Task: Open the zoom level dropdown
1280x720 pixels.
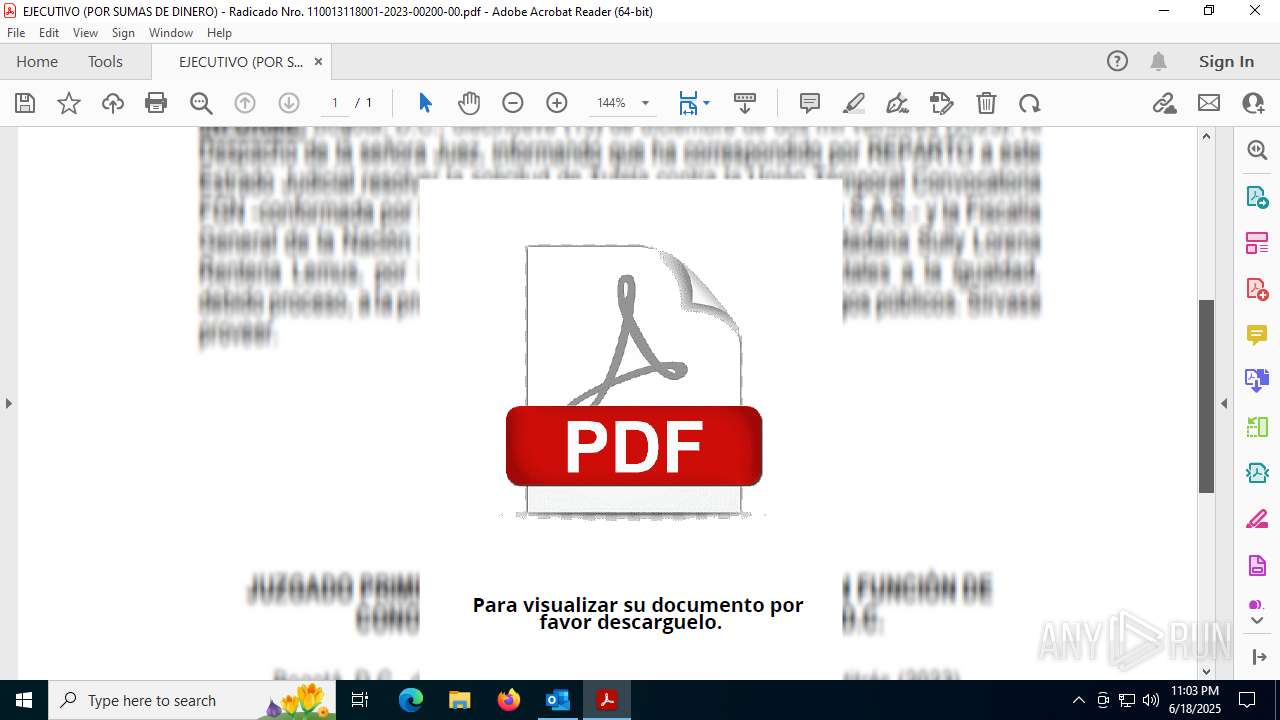Action: pyautogui.click(x=645, y=103)
